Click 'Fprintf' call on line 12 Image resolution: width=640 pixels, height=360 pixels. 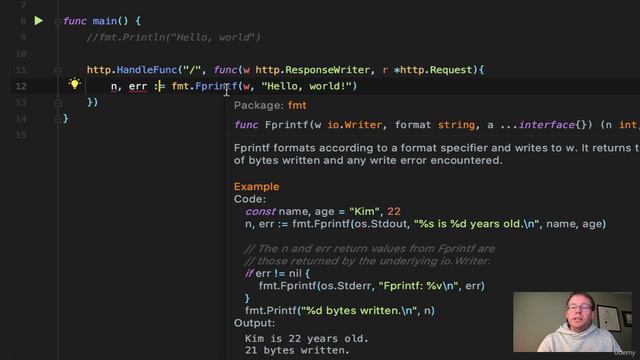point(216,86)
